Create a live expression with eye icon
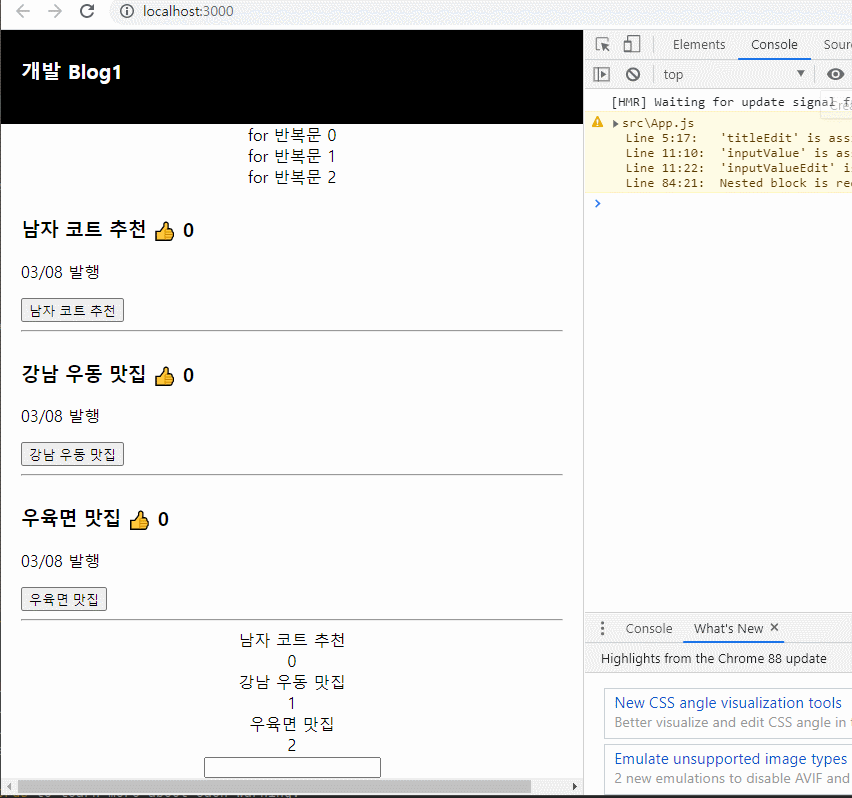This screenshot has height=798, width=852. (x=835, y=74)
